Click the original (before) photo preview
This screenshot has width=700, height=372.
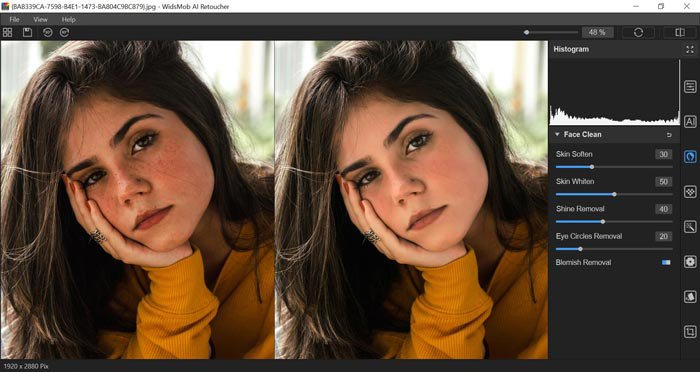tap(138, 200)
